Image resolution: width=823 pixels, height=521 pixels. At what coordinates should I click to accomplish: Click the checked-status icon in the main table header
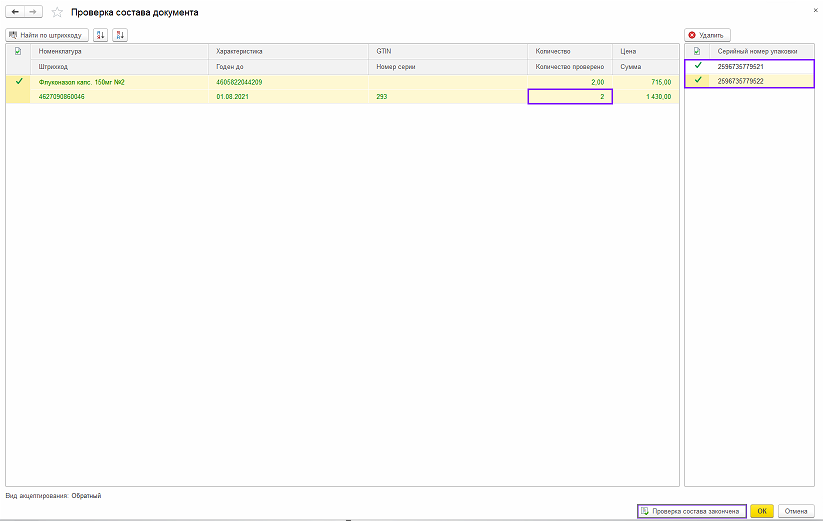(18, 50)
